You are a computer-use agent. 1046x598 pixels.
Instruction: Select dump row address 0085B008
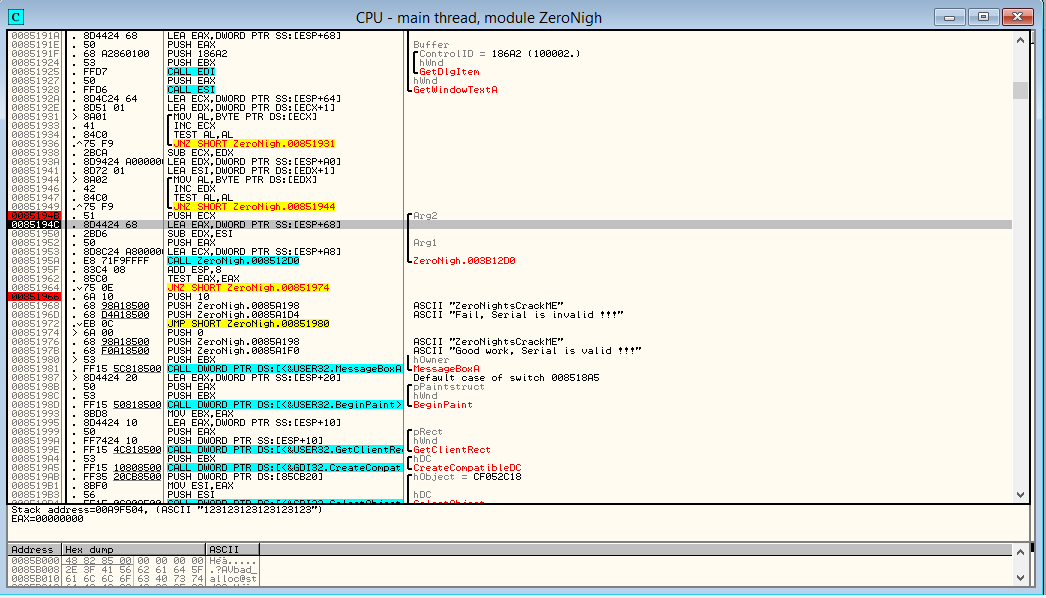tap(35, 570)
